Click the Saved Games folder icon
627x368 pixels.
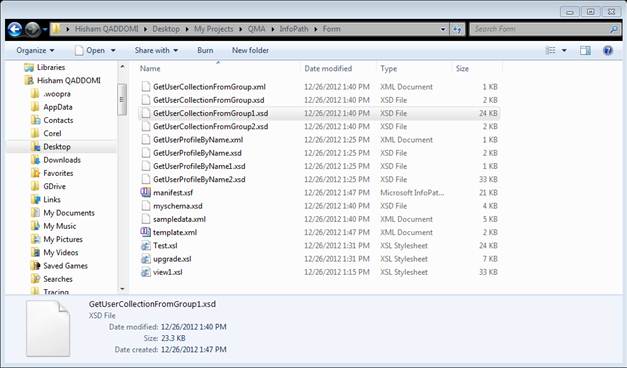(x=36, y=265)
